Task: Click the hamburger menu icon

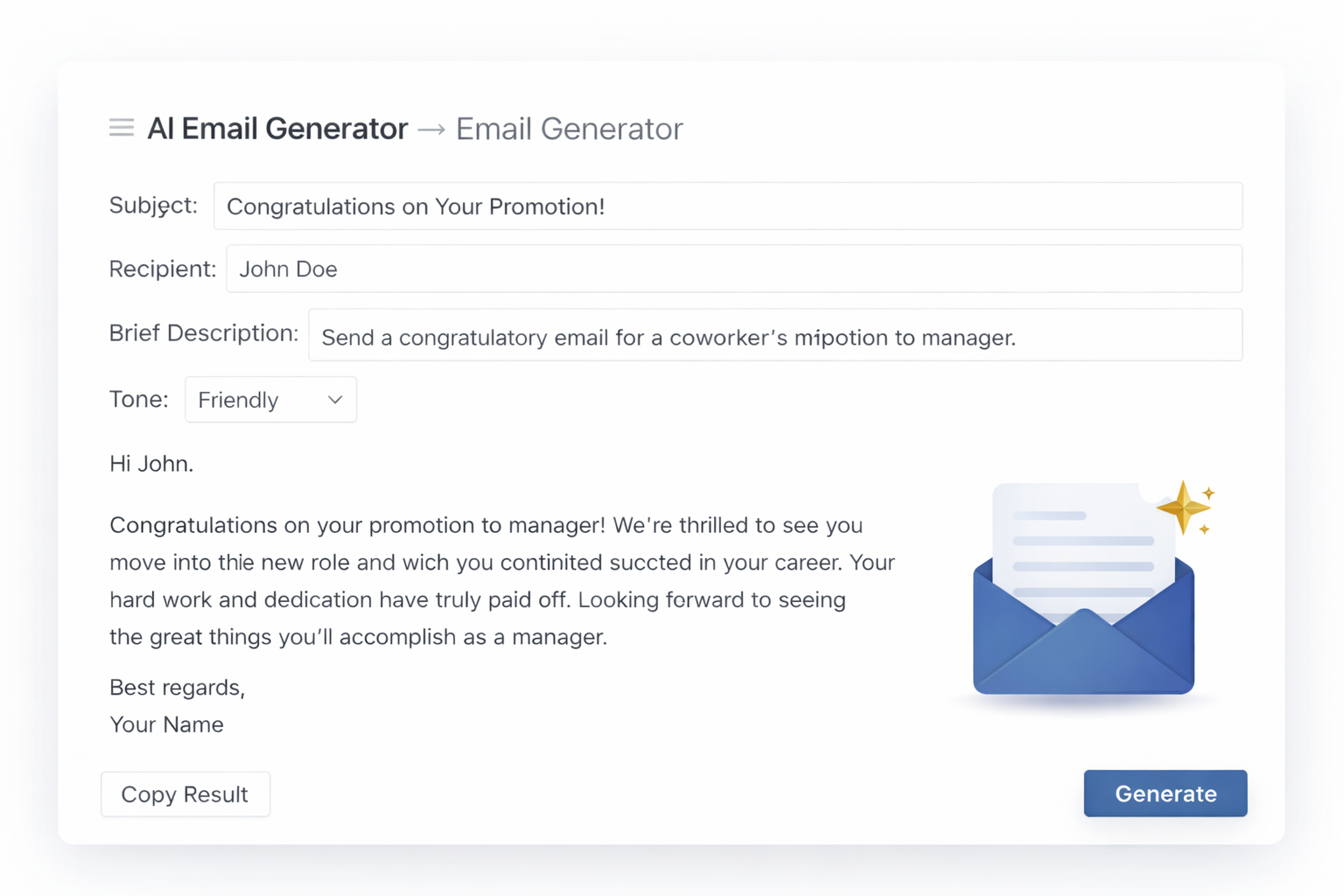Action: click(x=121, y=127)
